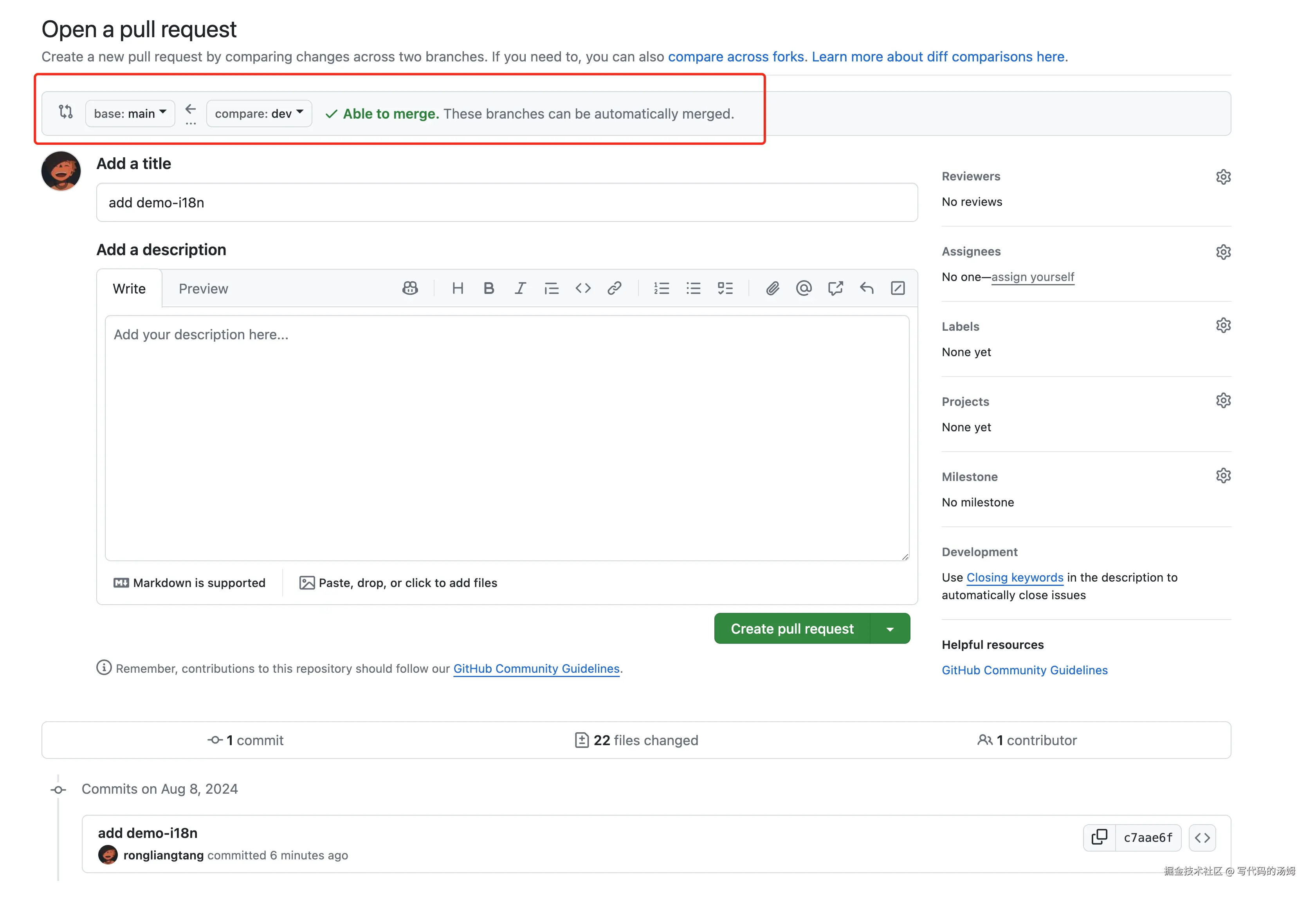Viewport: 1316px width, 897px height.
Task: Switch to the Preview tab
Action: coord(203,289)
